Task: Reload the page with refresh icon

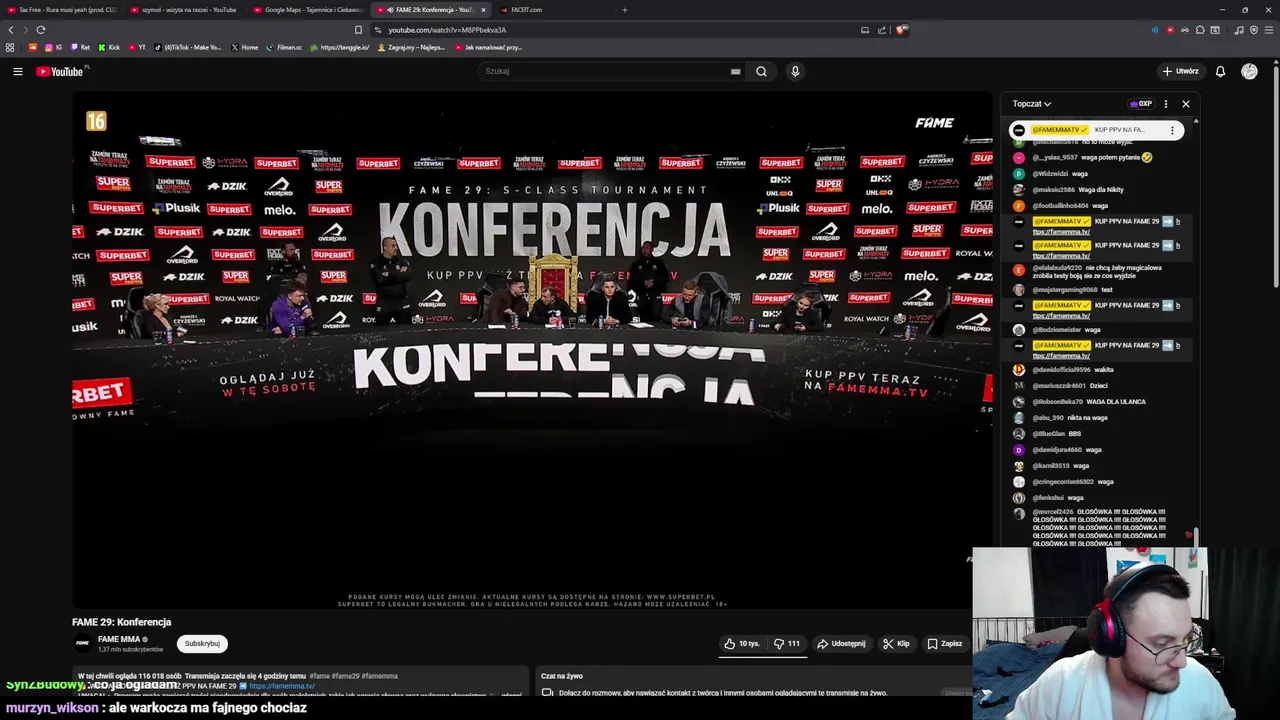Action: [40, 30]
